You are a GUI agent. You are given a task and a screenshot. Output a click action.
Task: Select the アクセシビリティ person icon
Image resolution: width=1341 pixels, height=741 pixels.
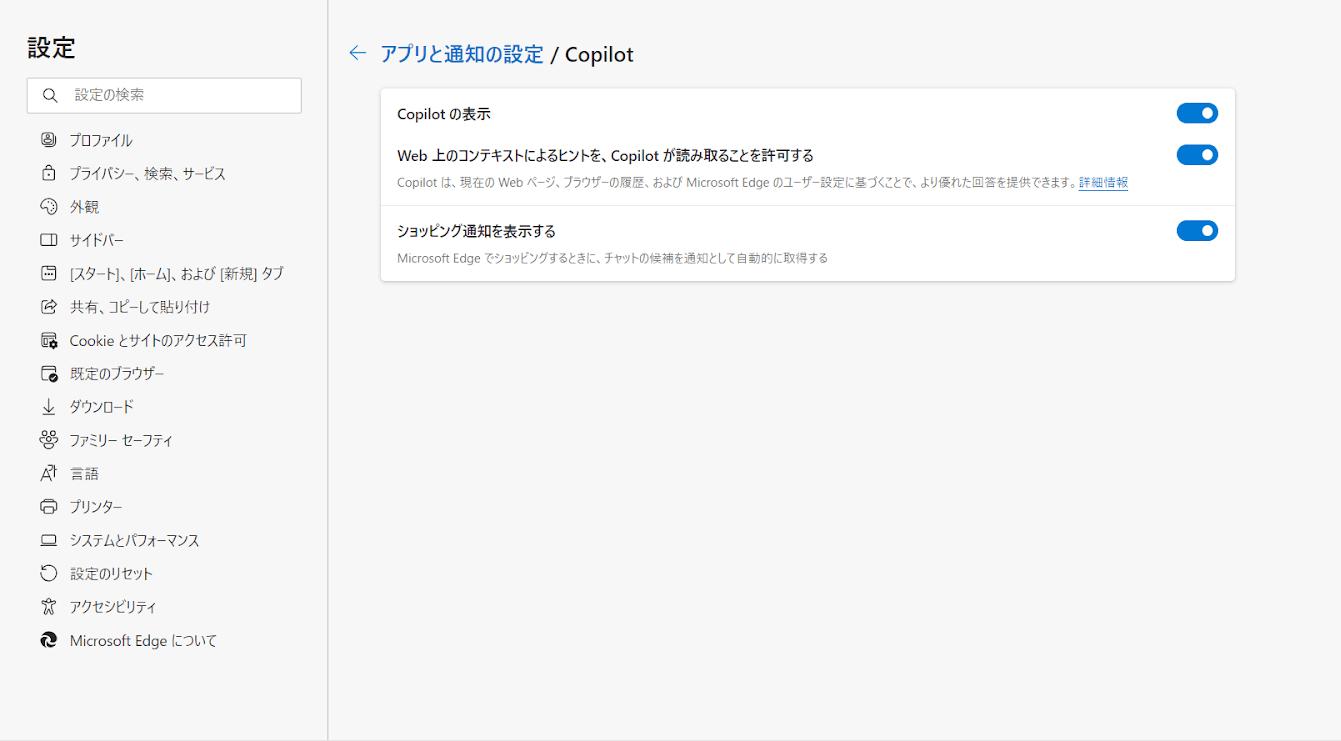49,606
